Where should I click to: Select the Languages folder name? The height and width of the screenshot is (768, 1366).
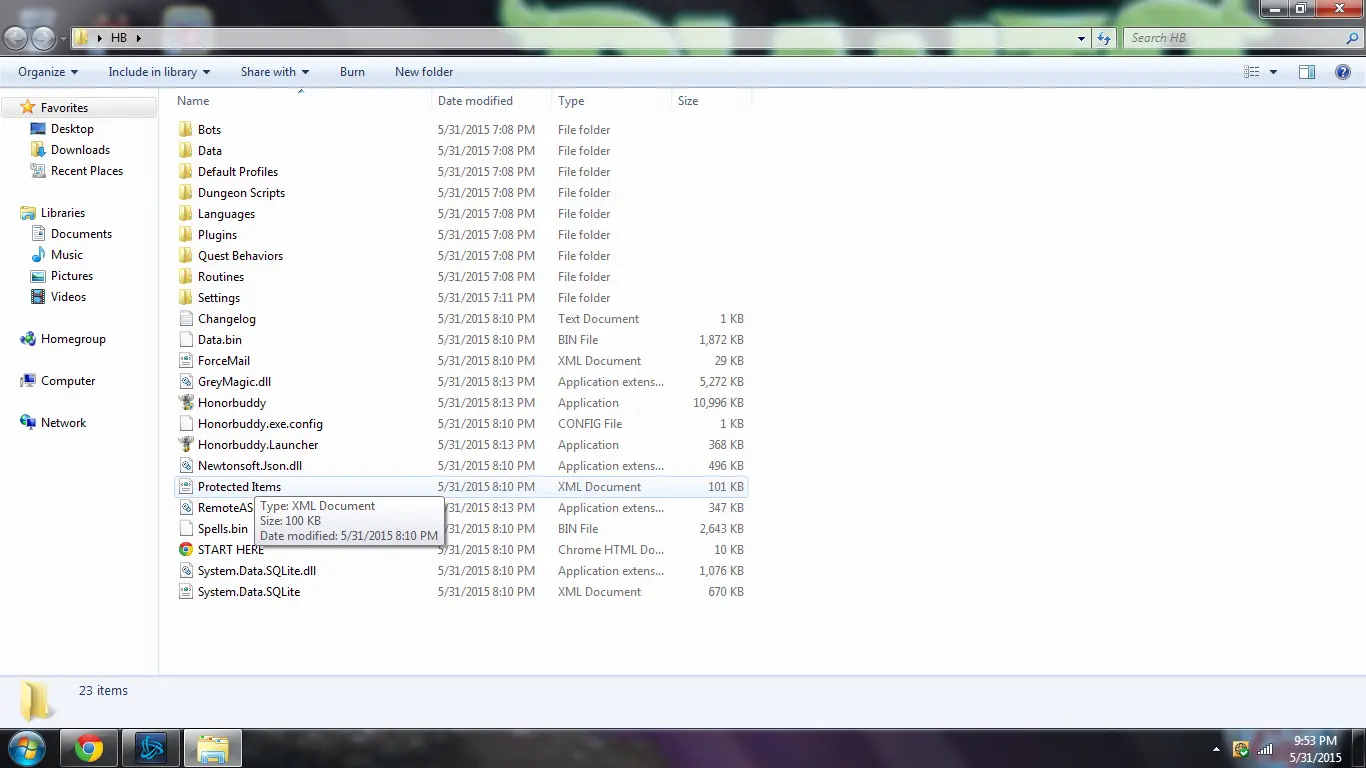point(226,214)
